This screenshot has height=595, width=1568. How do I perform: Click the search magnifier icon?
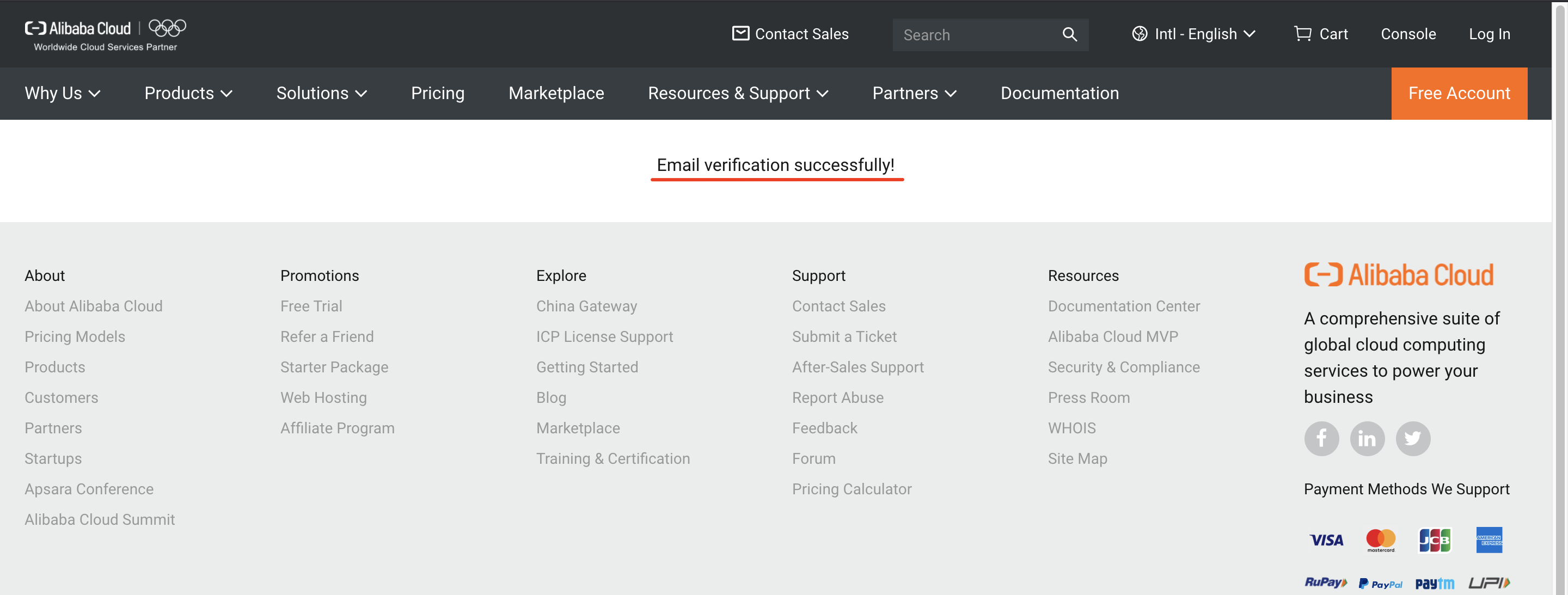tap(1069, 35)
